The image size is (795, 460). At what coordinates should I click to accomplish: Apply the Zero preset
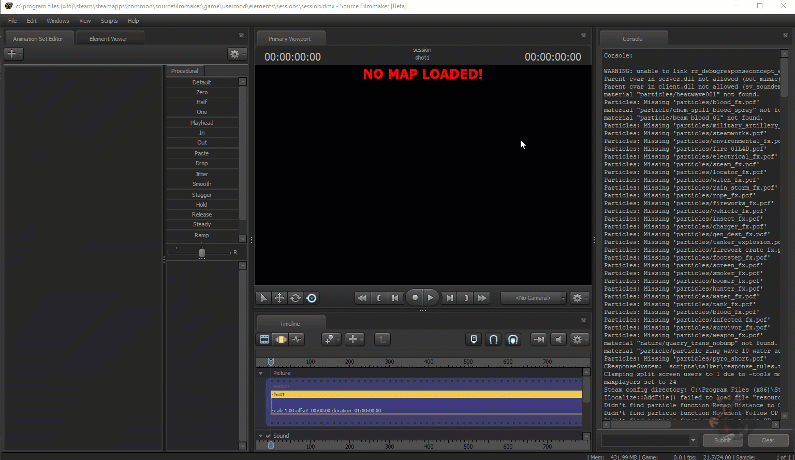click(x=202, y=92)
